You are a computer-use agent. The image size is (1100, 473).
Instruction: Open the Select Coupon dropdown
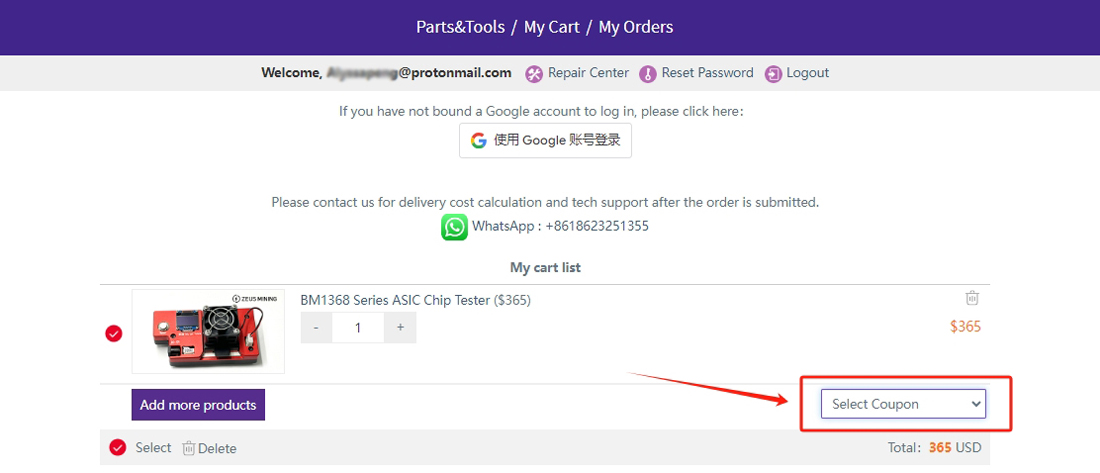[x=903, y=404]
